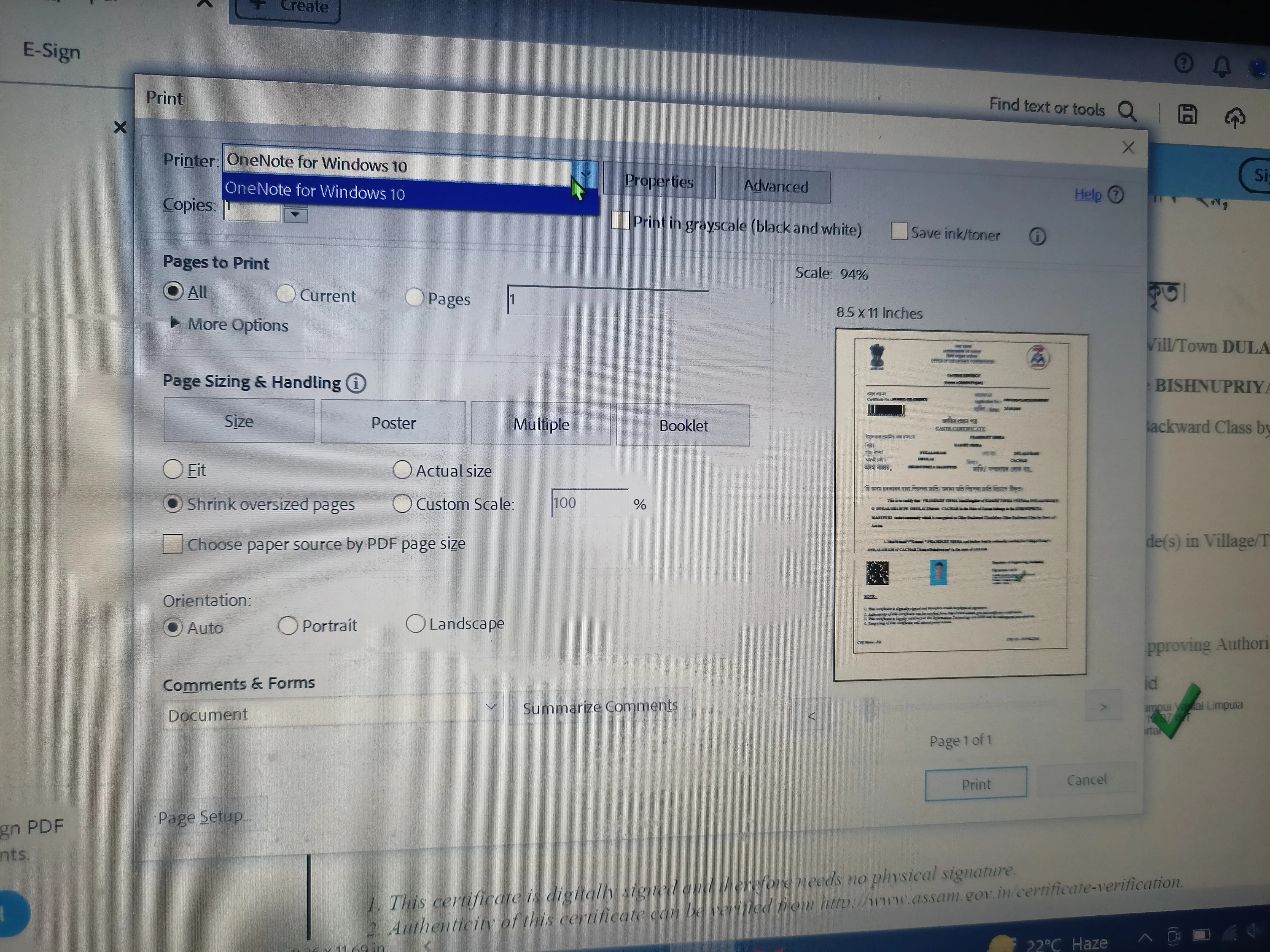Click the Print button
This screenshot has width=1270, height=952.
pyautogui.click(x=975, y=784)
